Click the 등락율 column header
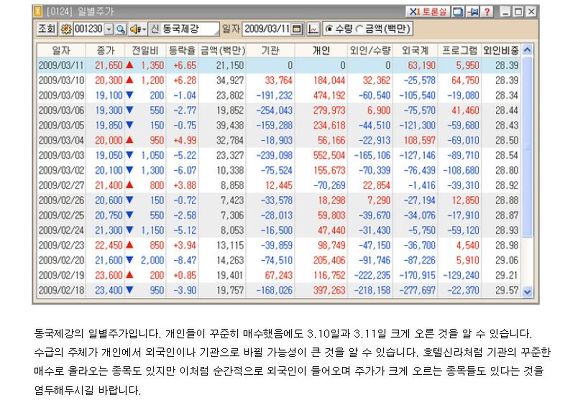This screenshot has width=583, height=400. click(x=182, y=51)
